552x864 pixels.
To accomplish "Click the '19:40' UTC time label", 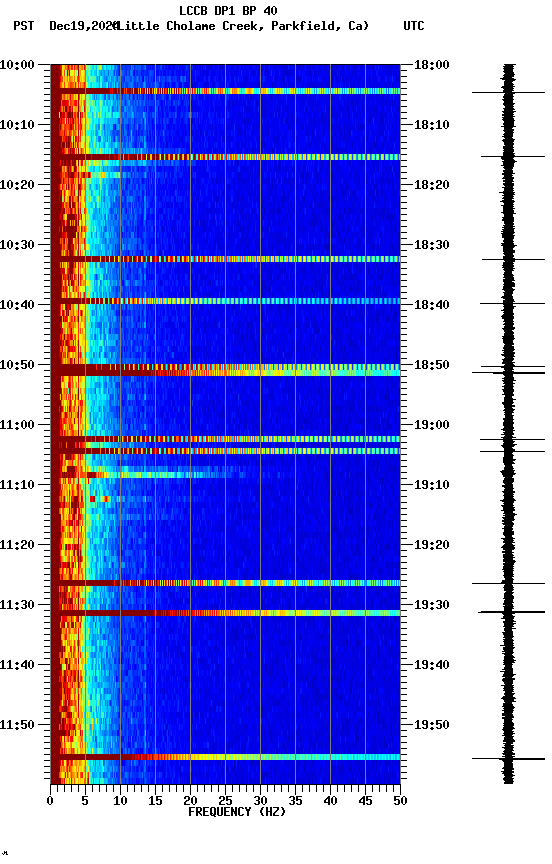I will [432, 665].
